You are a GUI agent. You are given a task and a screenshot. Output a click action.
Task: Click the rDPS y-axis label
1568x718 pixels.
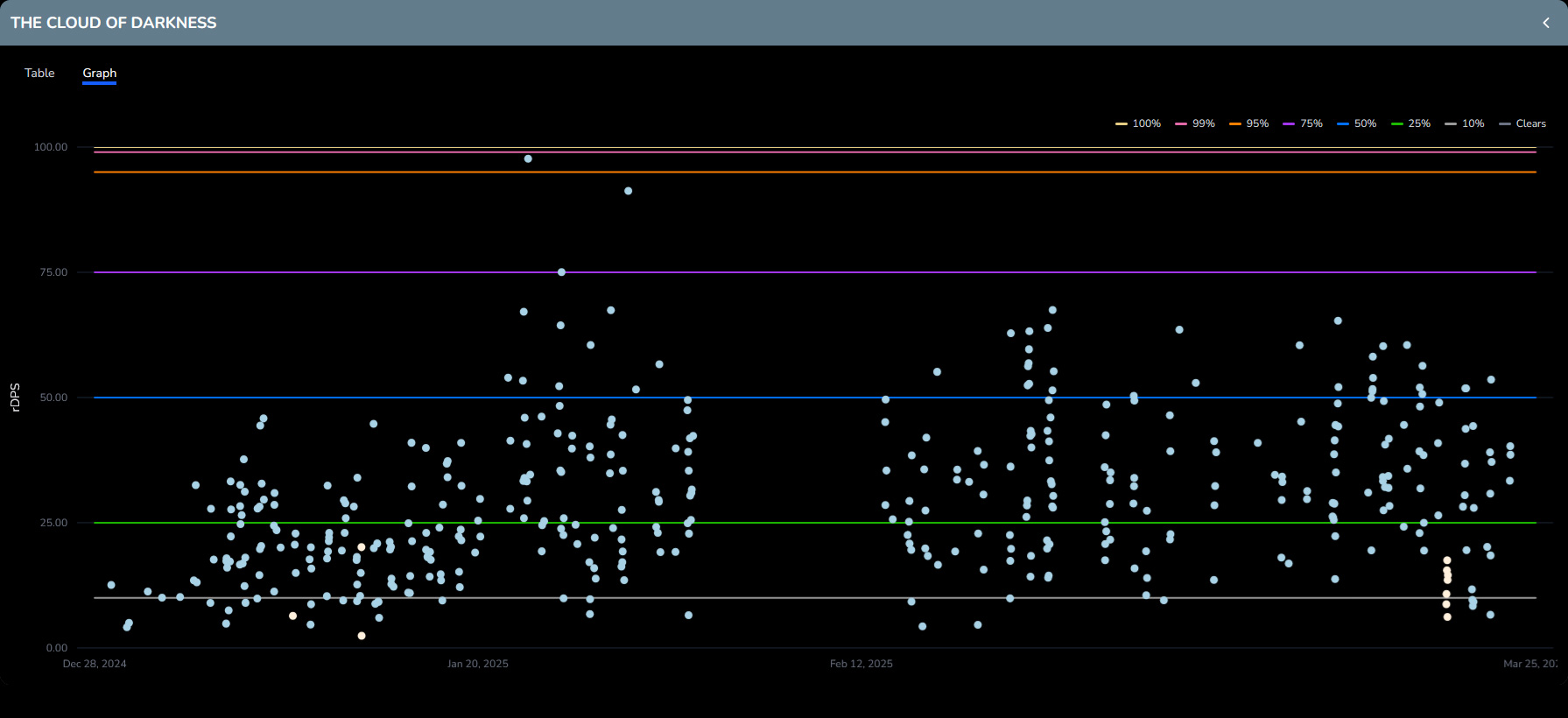(15, 398)
